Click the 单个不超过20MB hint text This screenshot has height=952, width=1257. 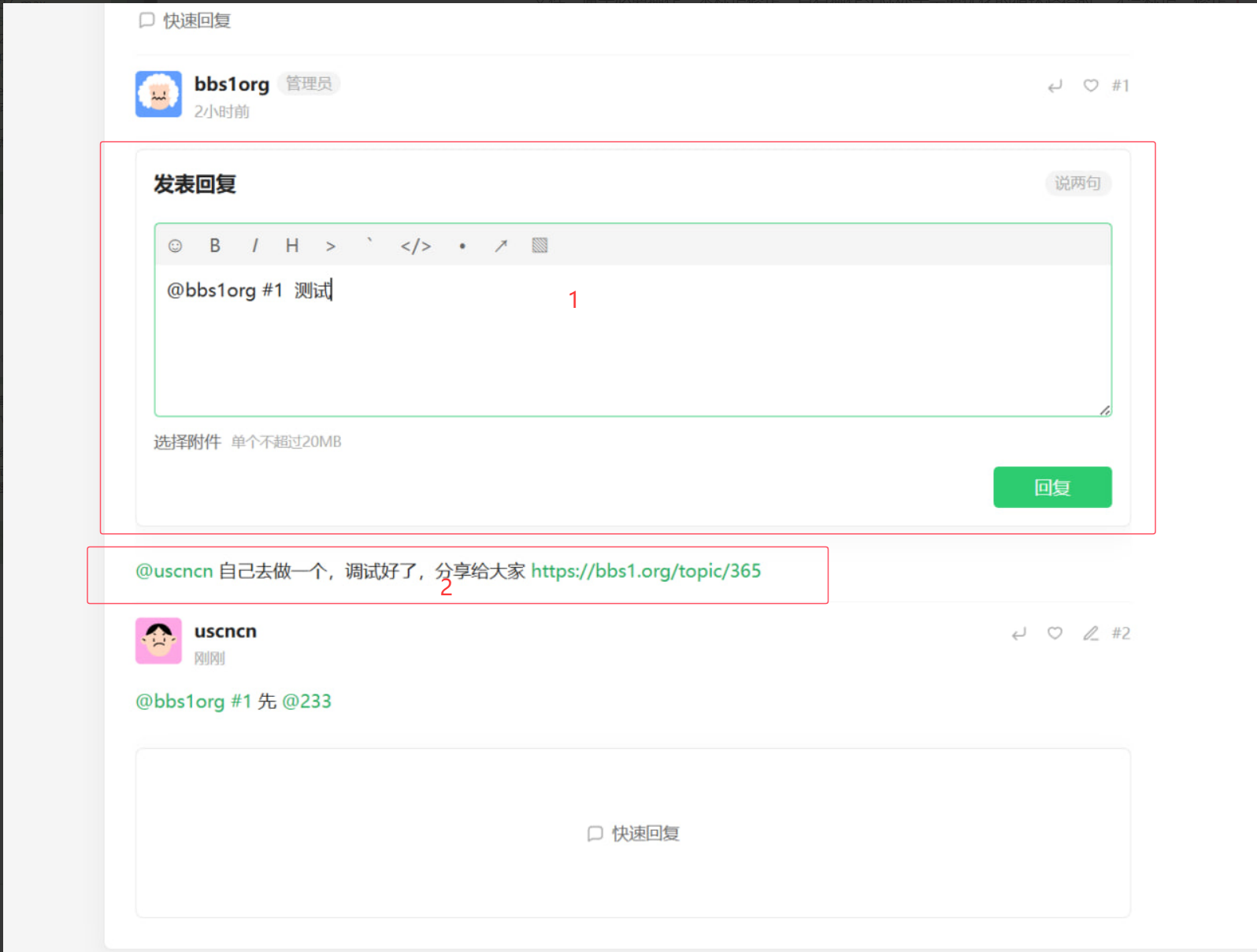(x=287, y=442)
